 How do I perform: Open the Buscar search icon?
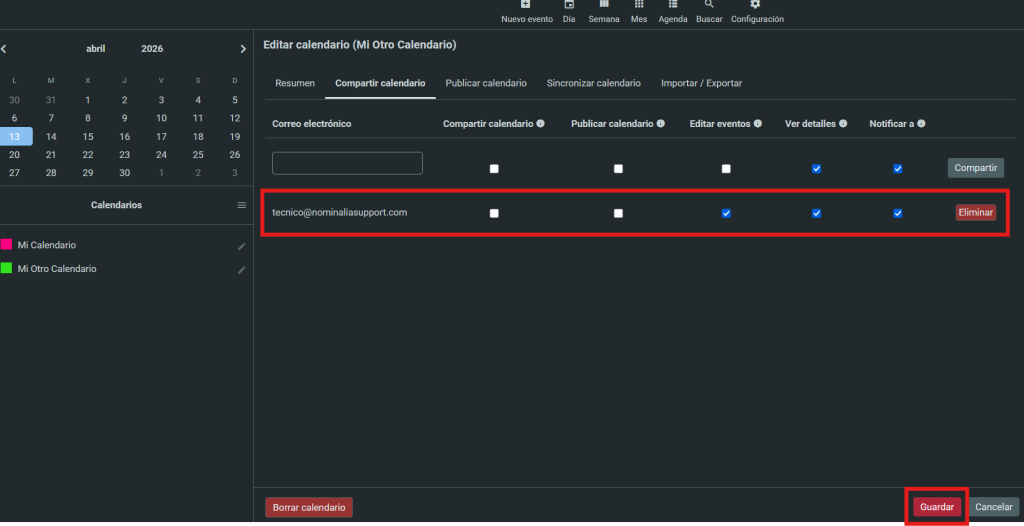(709, 5)
